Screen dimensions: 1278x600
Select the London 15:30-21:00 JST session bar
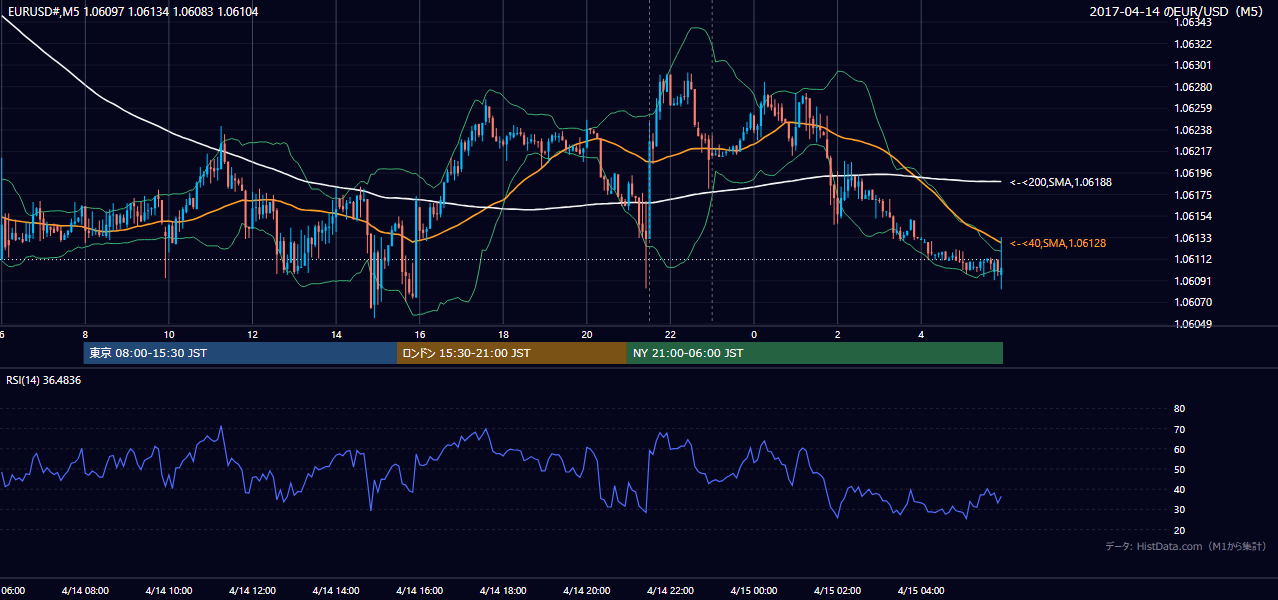(512, 353)
